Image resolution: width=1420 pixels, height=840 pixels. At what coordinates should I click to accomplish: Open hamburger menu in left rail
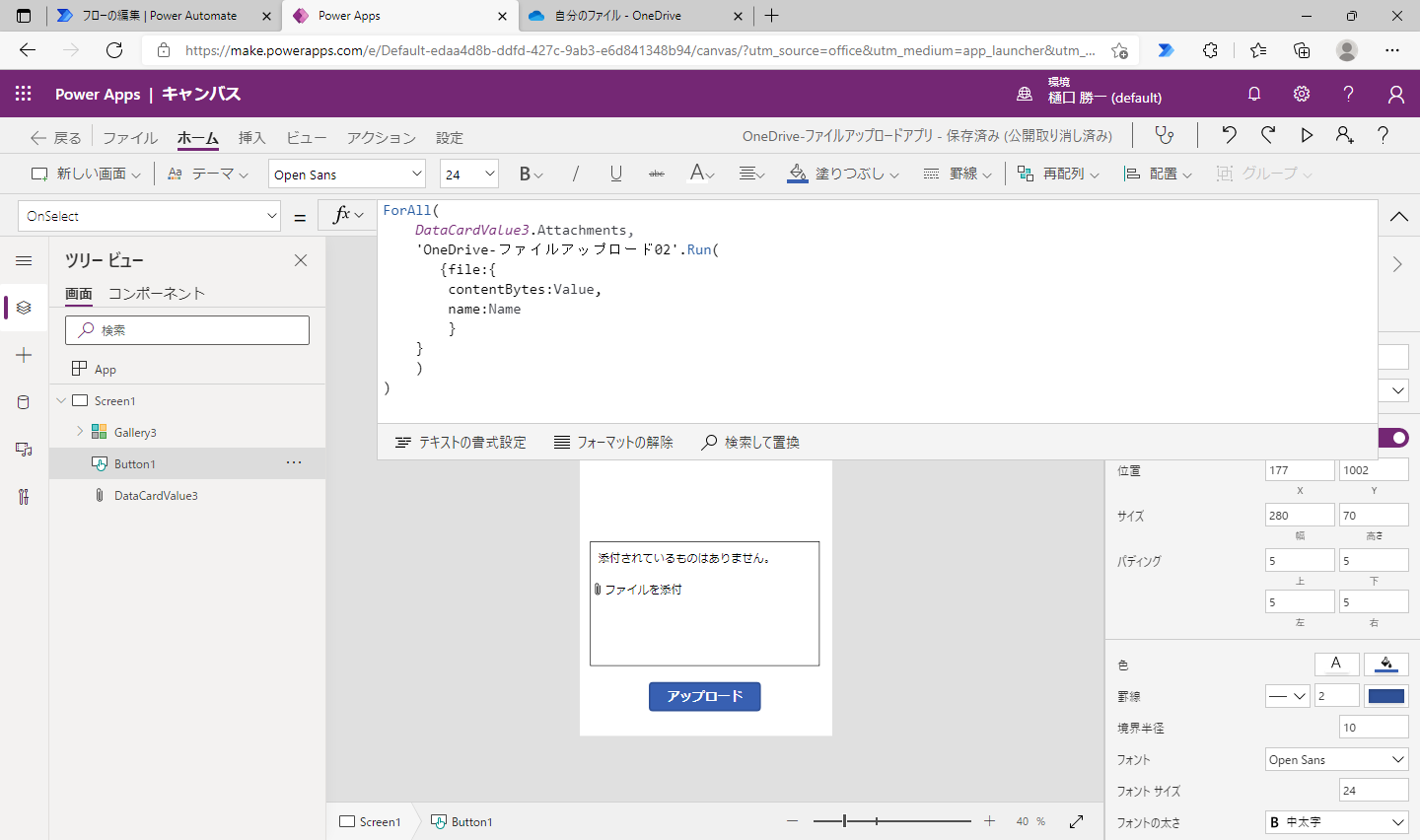(24, 260)
